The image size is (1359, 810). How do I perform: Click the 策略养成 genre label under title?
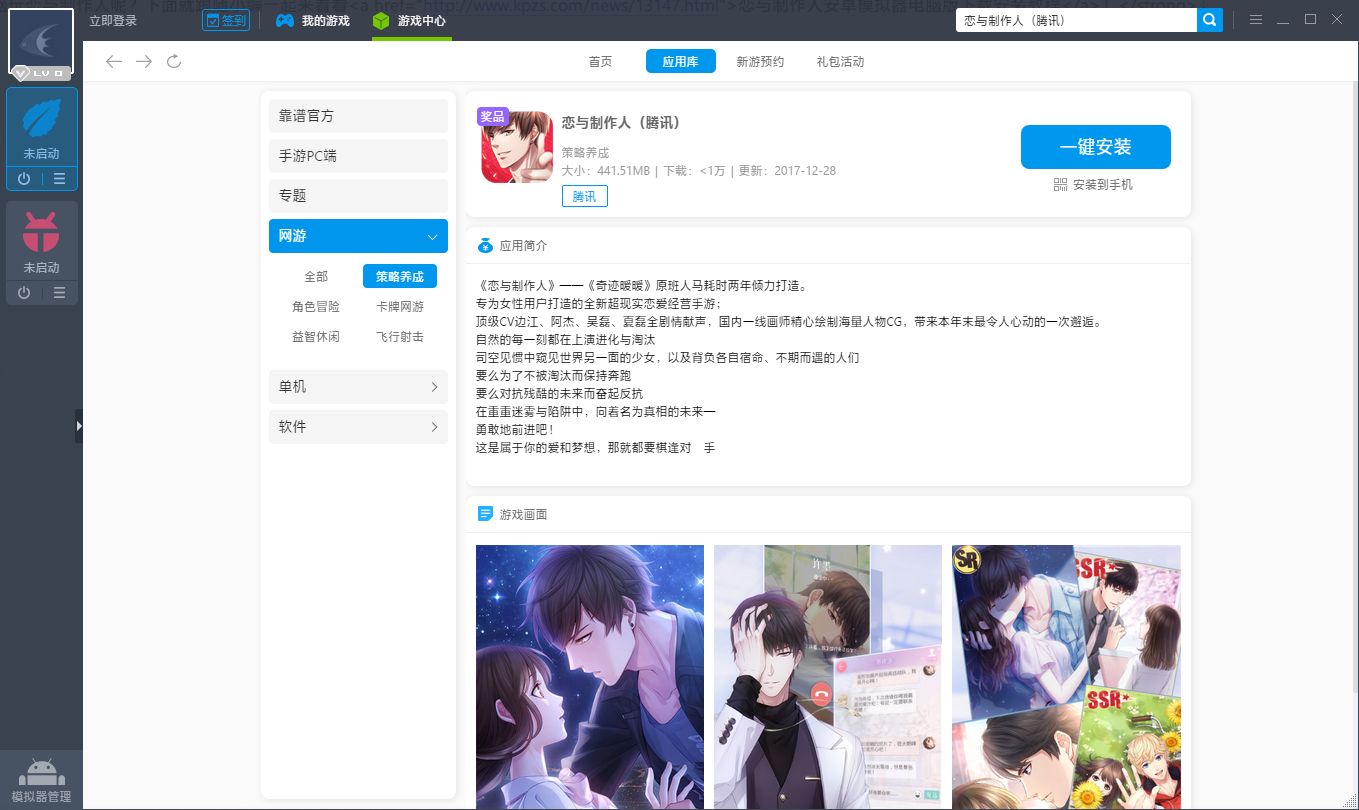585,153
